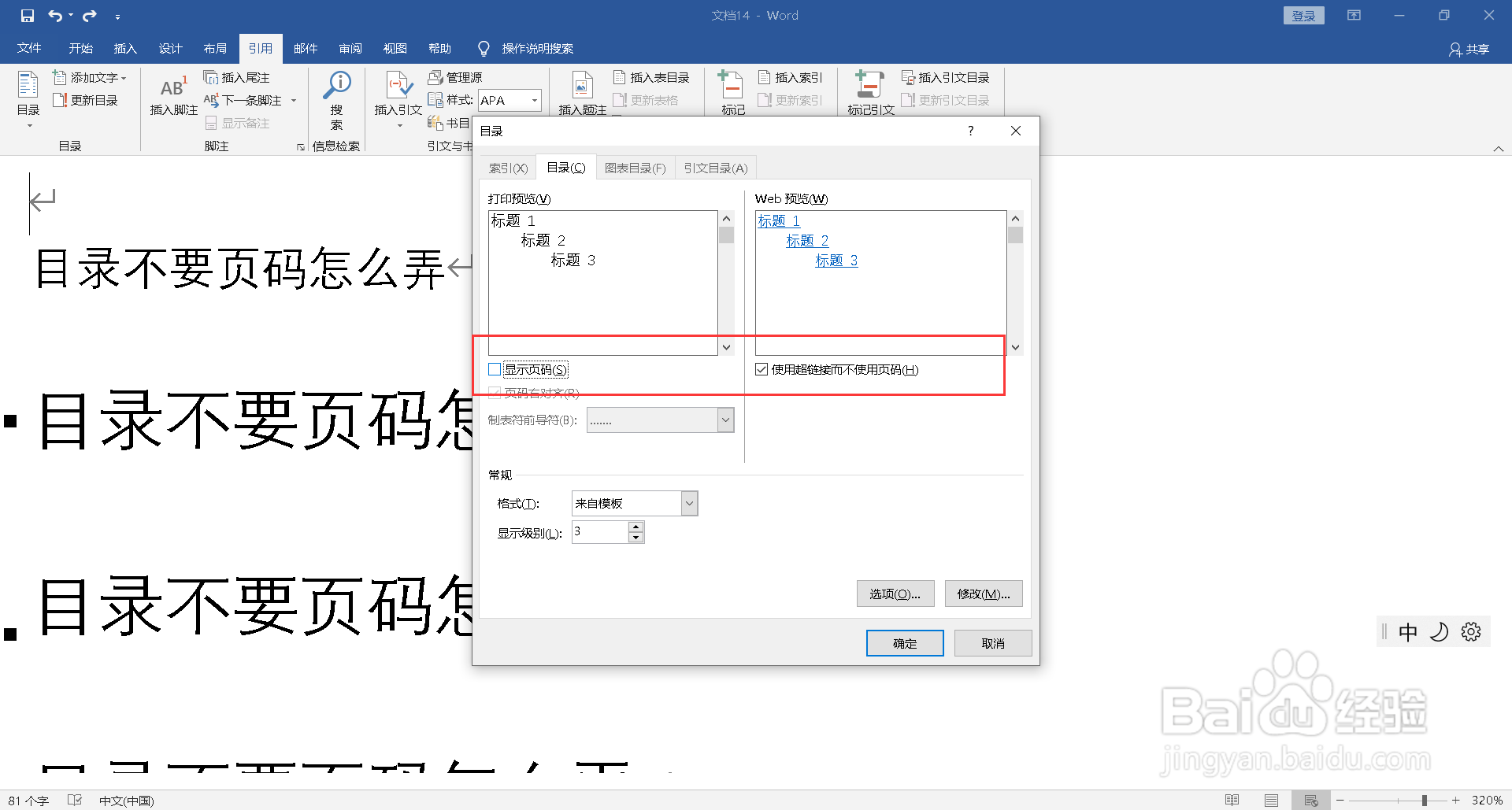Click the proofing check icon in status bar
Screen dimensions: 1512x810
tap(75, 801)
